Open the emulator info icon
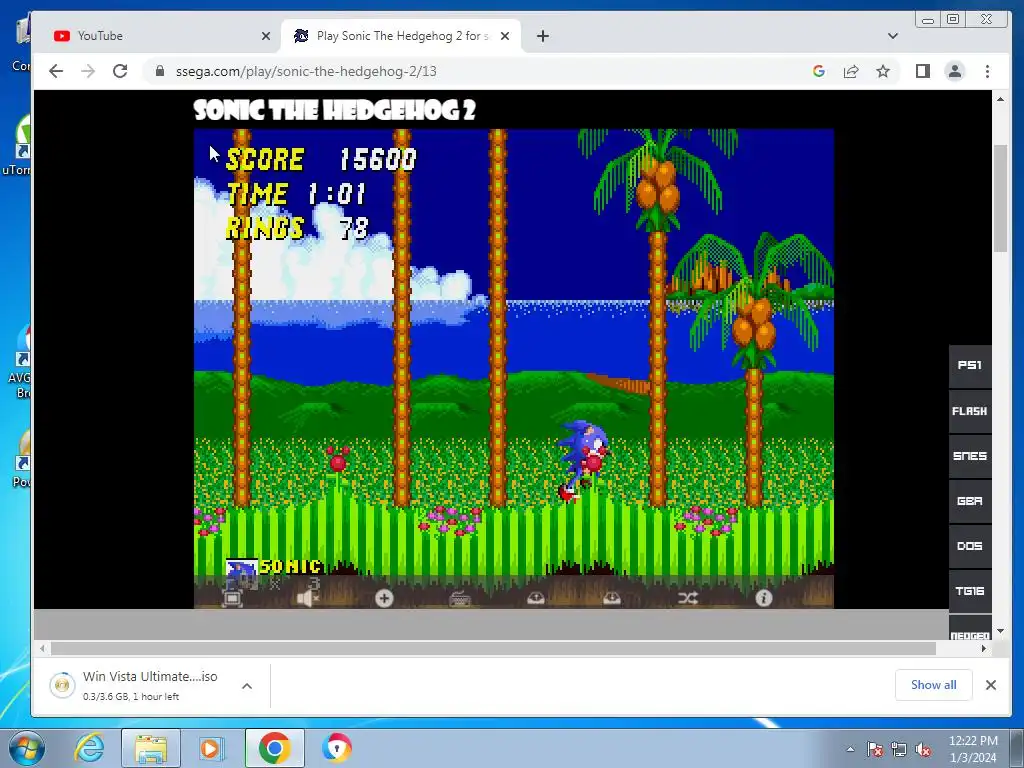 click(x=763, y=598)
